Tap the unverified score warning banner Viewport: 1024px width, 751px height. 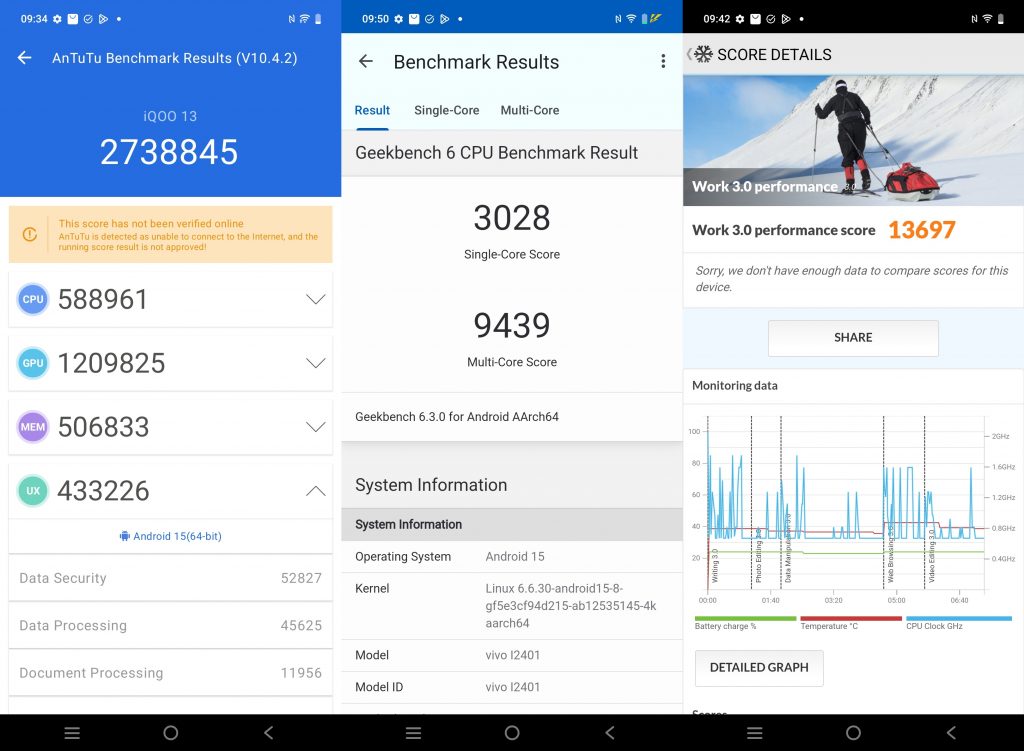(170, 234)
